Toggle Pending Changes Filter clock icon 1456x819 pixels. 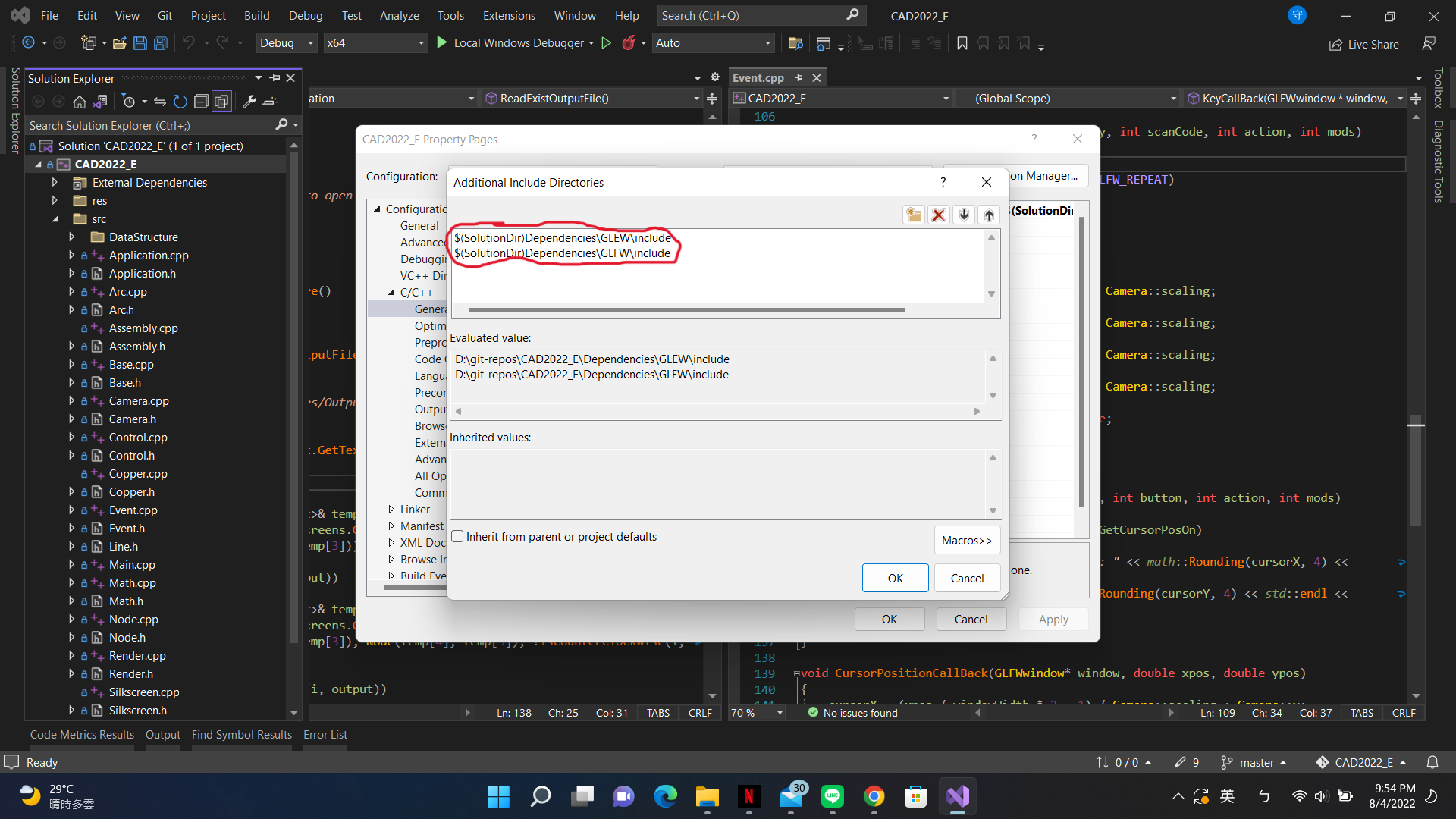[x=129, y=101]
